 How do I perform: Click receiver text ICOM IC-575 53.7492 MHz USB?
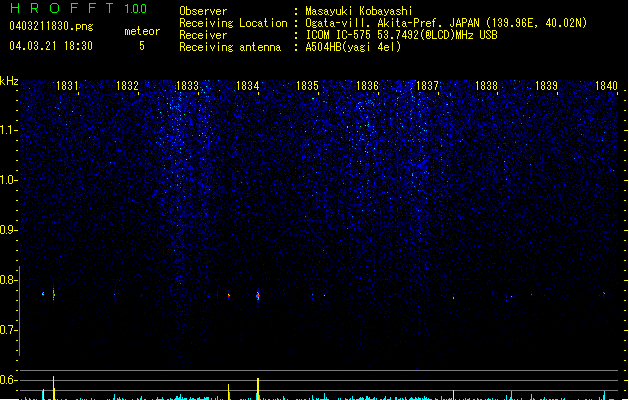[x=401, y=35]
